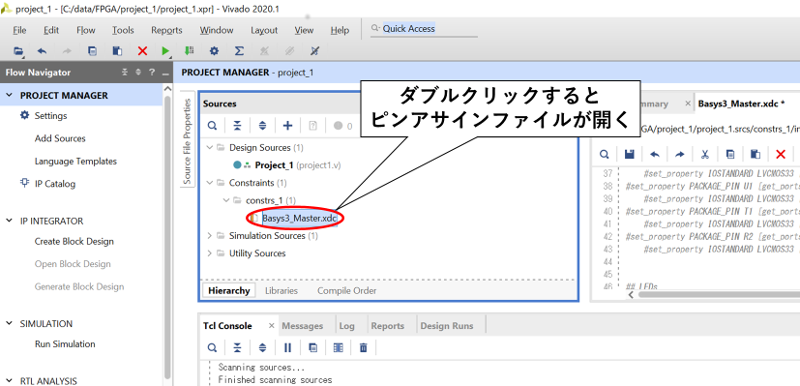800x386 pixels.
Task: Click Flow Navigator help question mark
Action: (152, 72)
